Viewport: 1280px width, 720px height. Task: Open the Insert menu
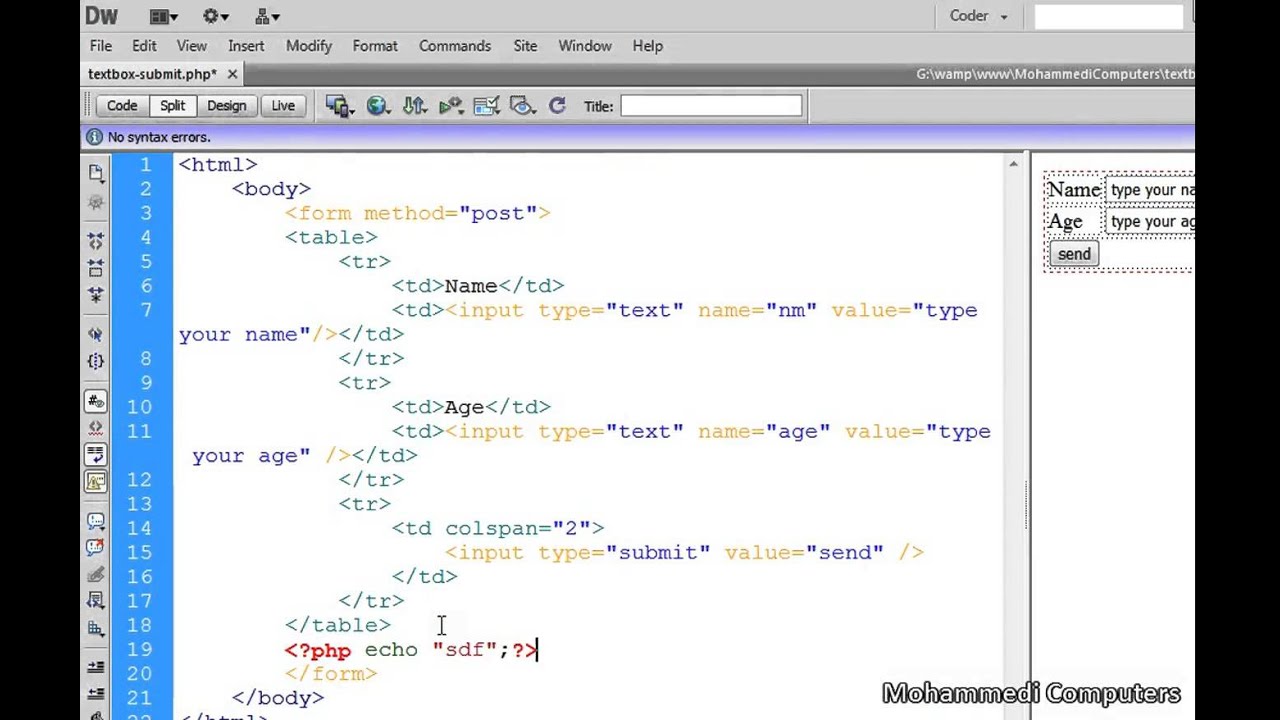click(246, 46)
